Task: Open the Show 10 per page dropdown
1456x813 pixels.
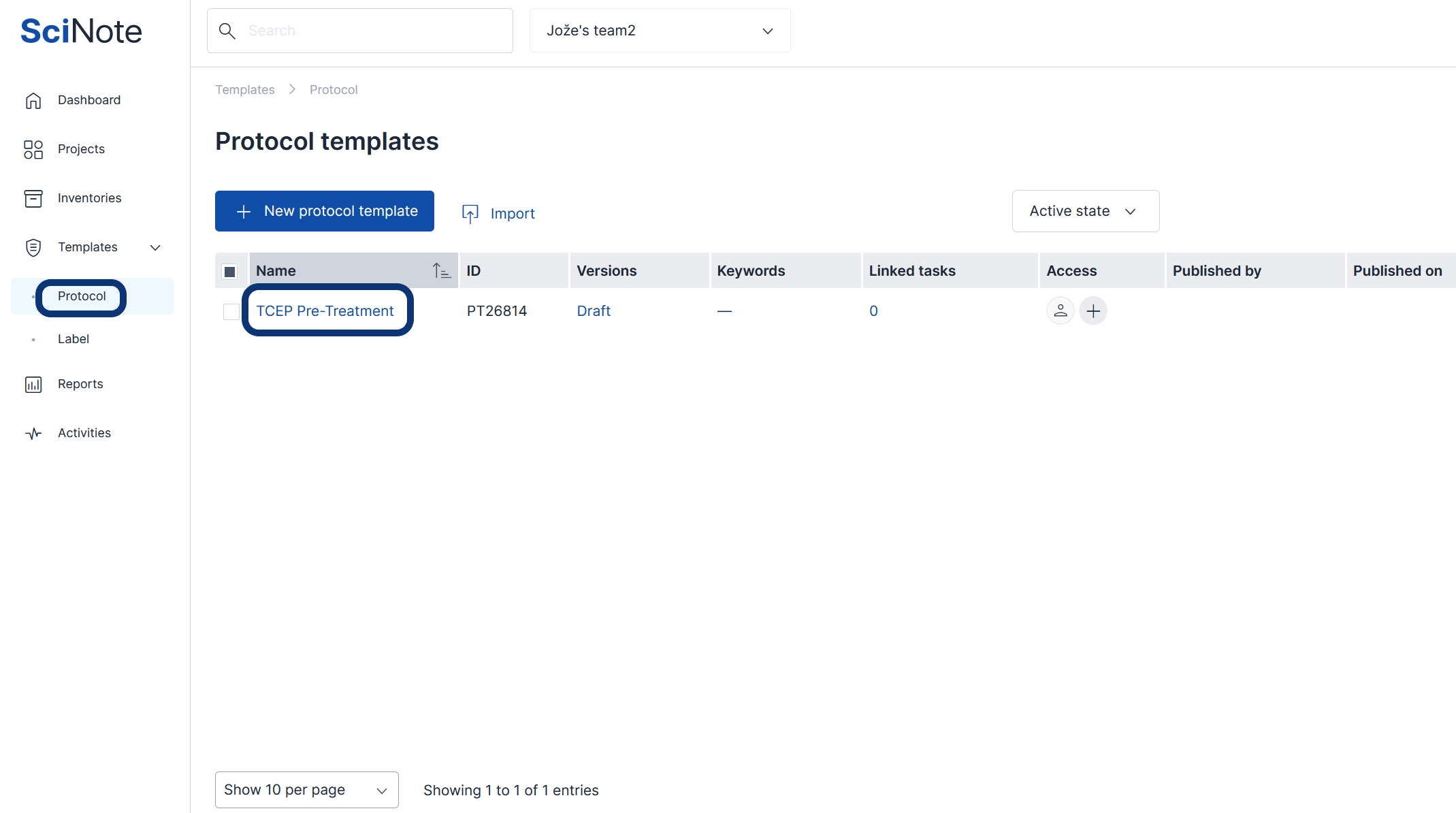Action: click(x=306, y=790)
